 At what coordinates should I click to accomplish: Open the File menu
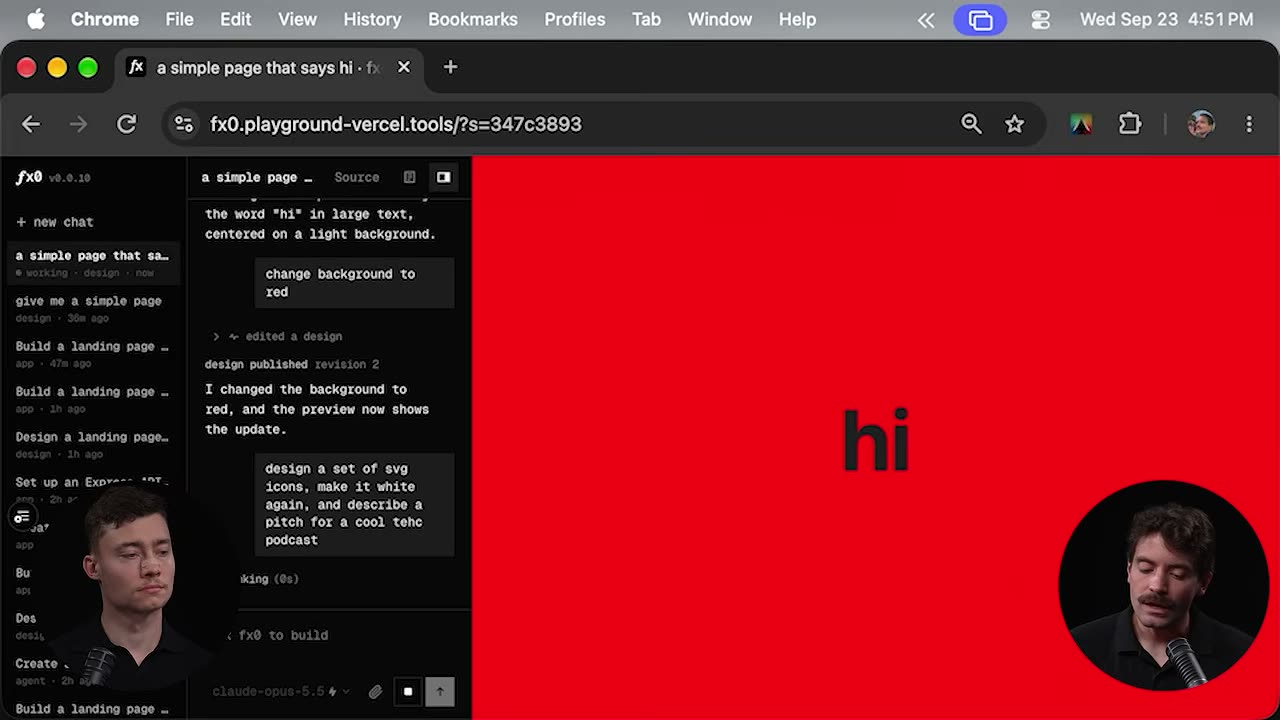[179, 19]
